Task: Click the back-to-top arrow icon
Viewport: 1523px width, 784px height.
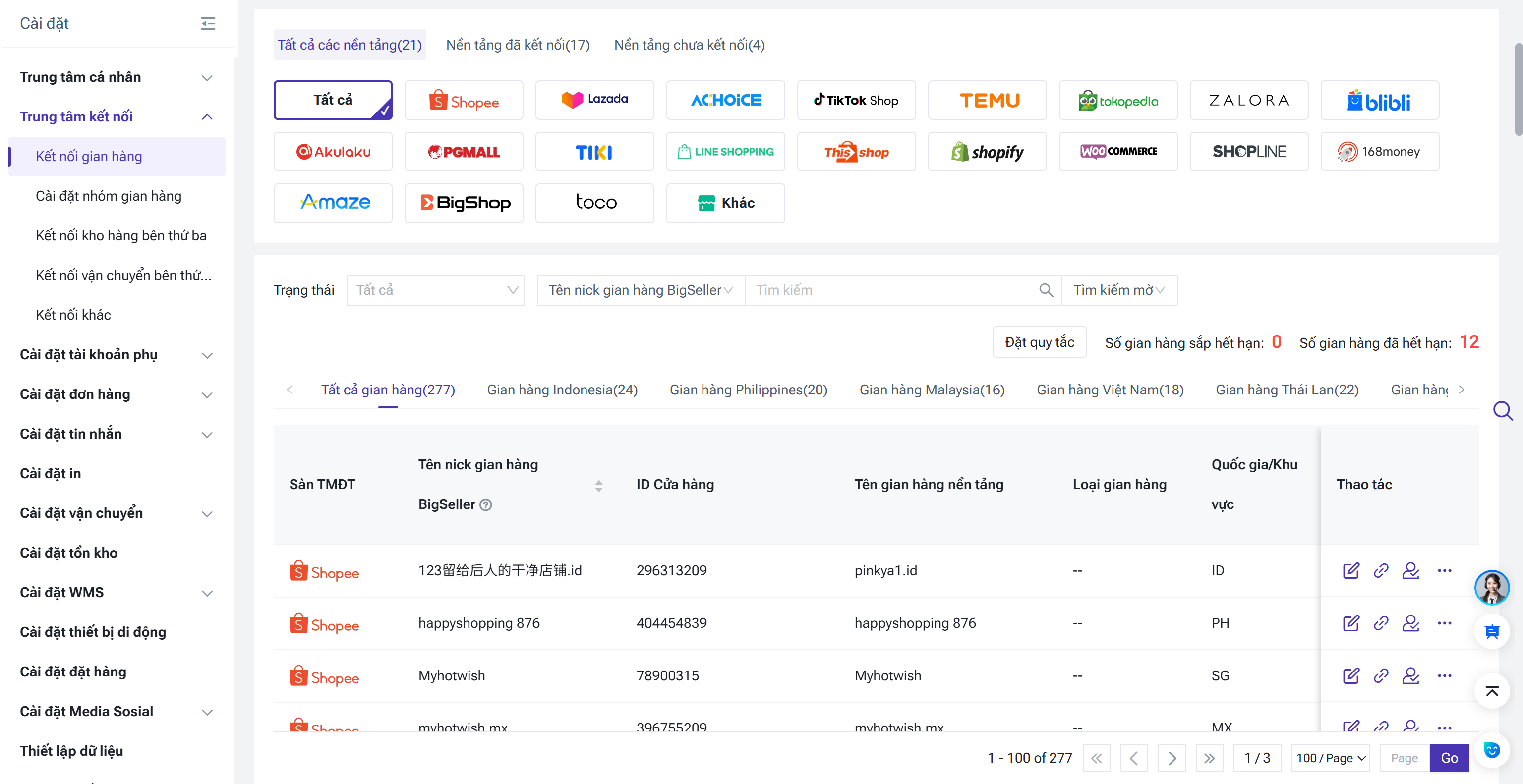Action: click(x=1492, y=691)
